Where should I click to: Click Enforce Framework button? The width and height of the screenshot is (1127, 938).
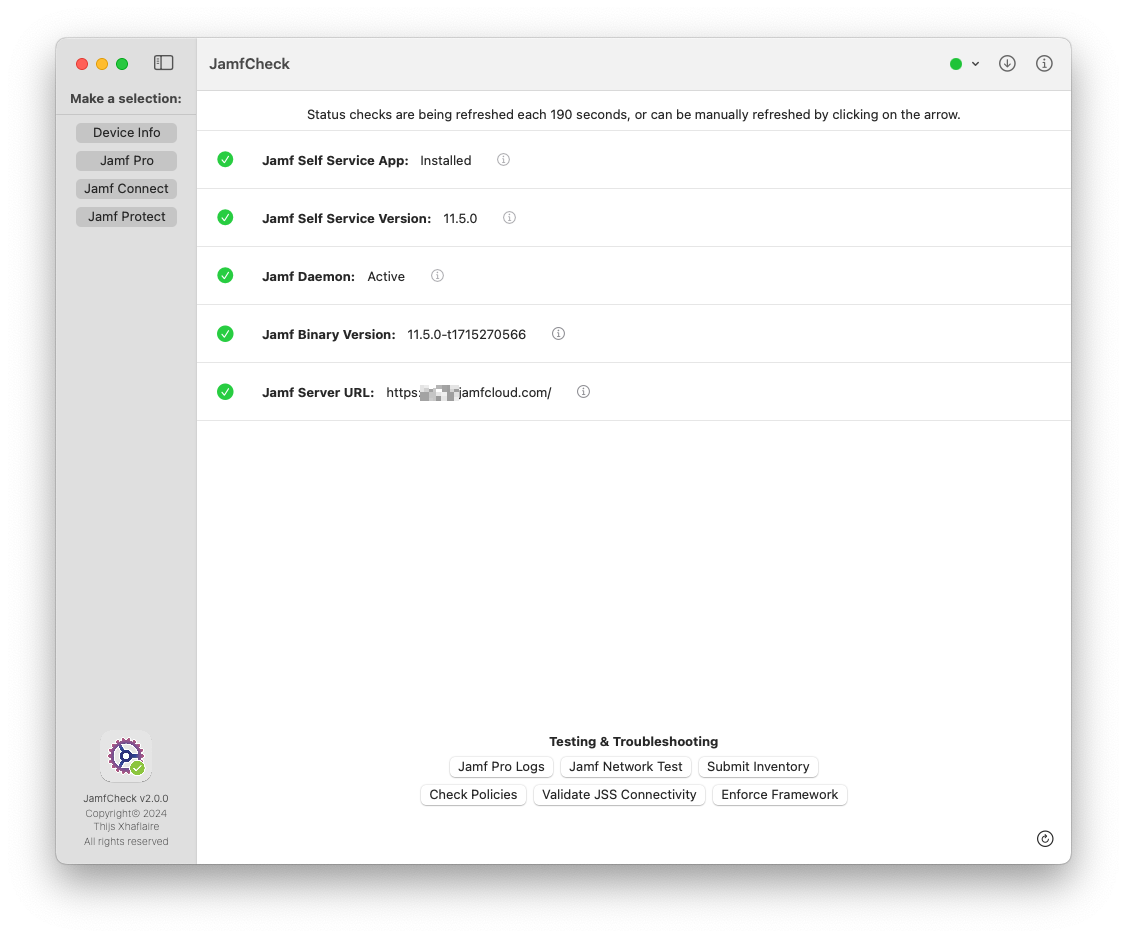point(779,794)
